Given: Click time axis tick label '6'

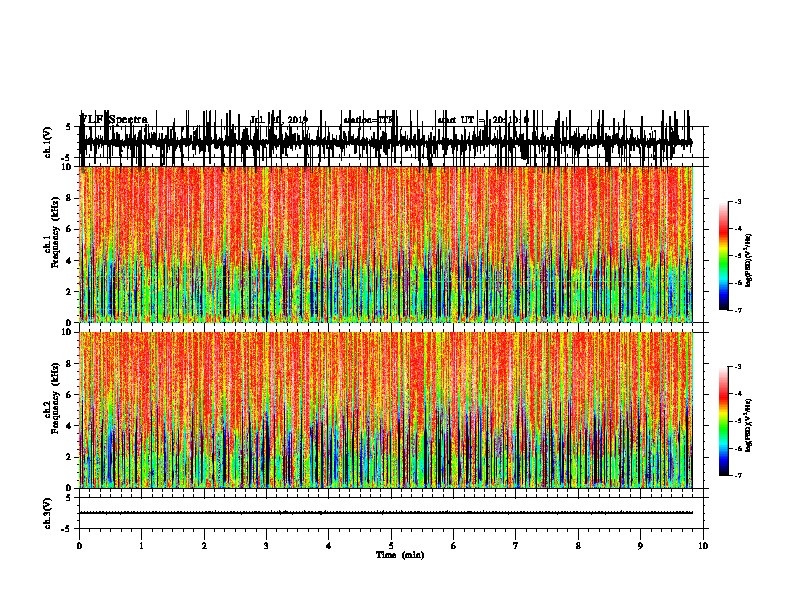Looking at the screenshot, I should [454, 546].
